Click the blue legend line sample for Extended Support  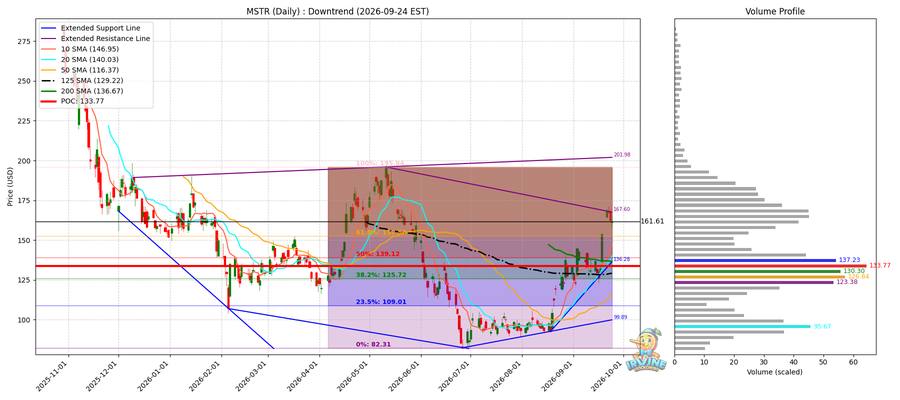(48, 28)
